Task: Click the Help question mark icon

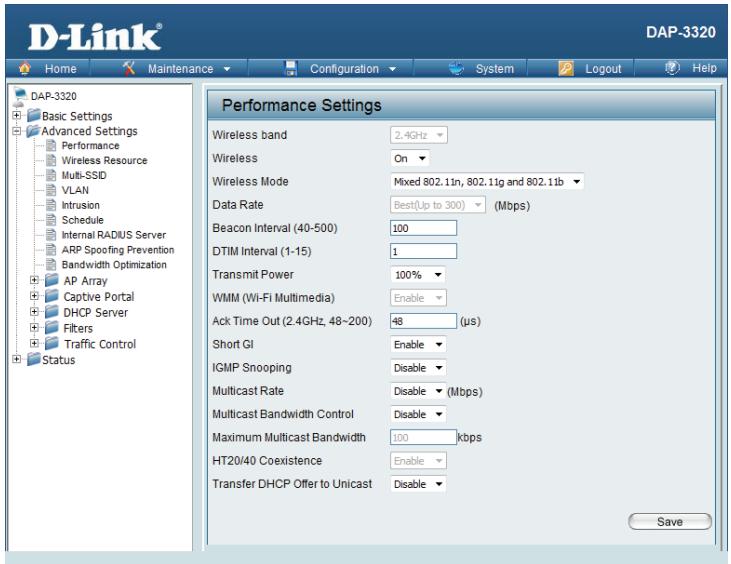Action: (672, 68)
